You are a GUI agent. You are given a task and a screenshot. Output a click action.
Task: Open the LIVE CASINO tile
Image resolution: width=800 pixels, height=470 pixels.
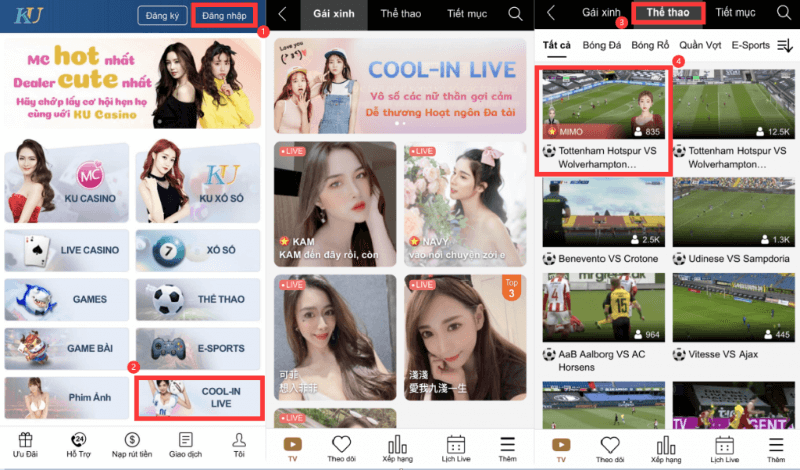pos(67,250)
